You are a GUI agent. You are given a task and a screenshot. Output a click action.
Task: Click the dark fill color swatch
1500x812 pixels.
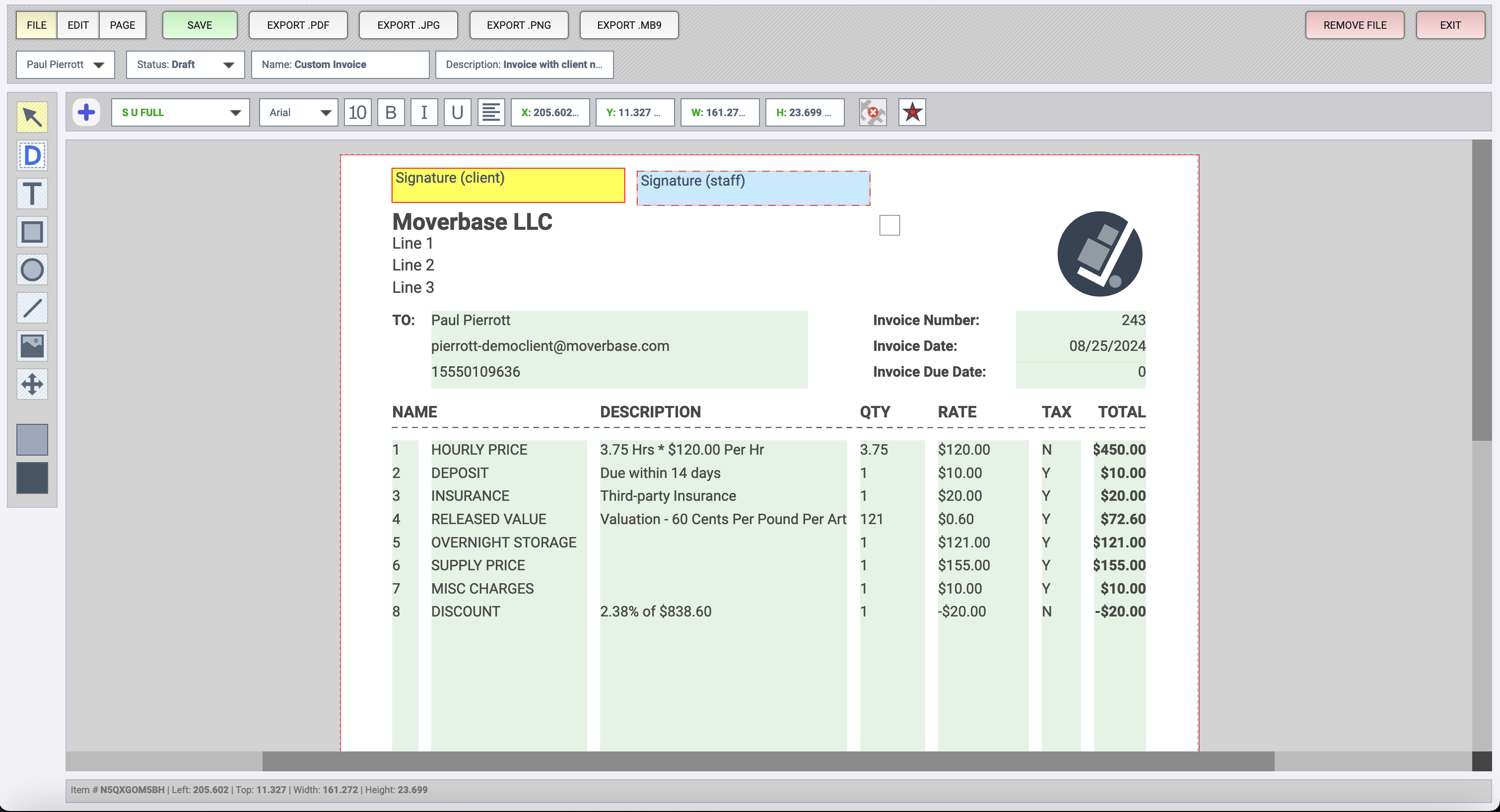[x=32, y=478]
